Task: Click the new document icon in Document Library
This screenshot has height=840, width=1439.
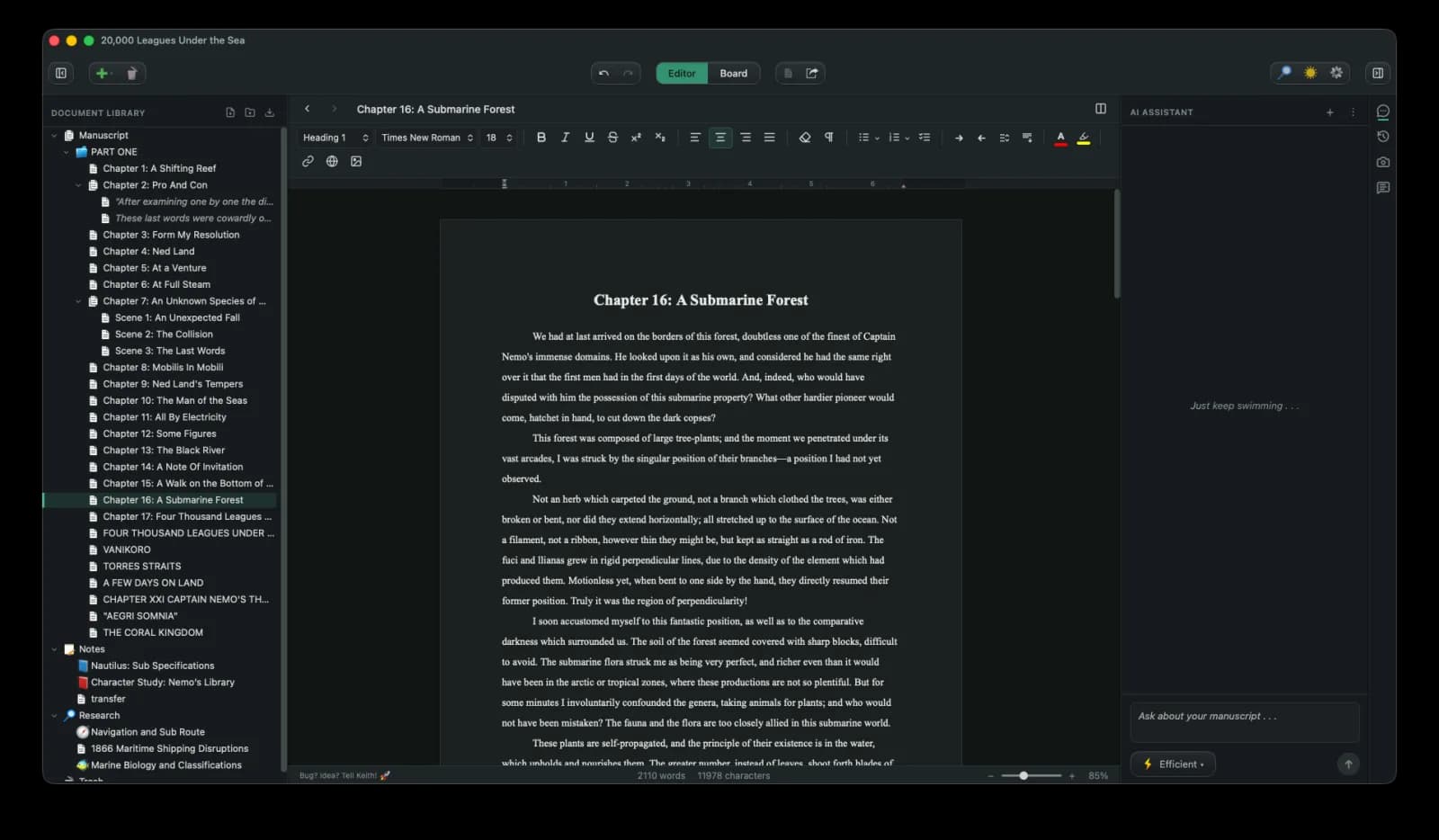Action: point(230,112)
